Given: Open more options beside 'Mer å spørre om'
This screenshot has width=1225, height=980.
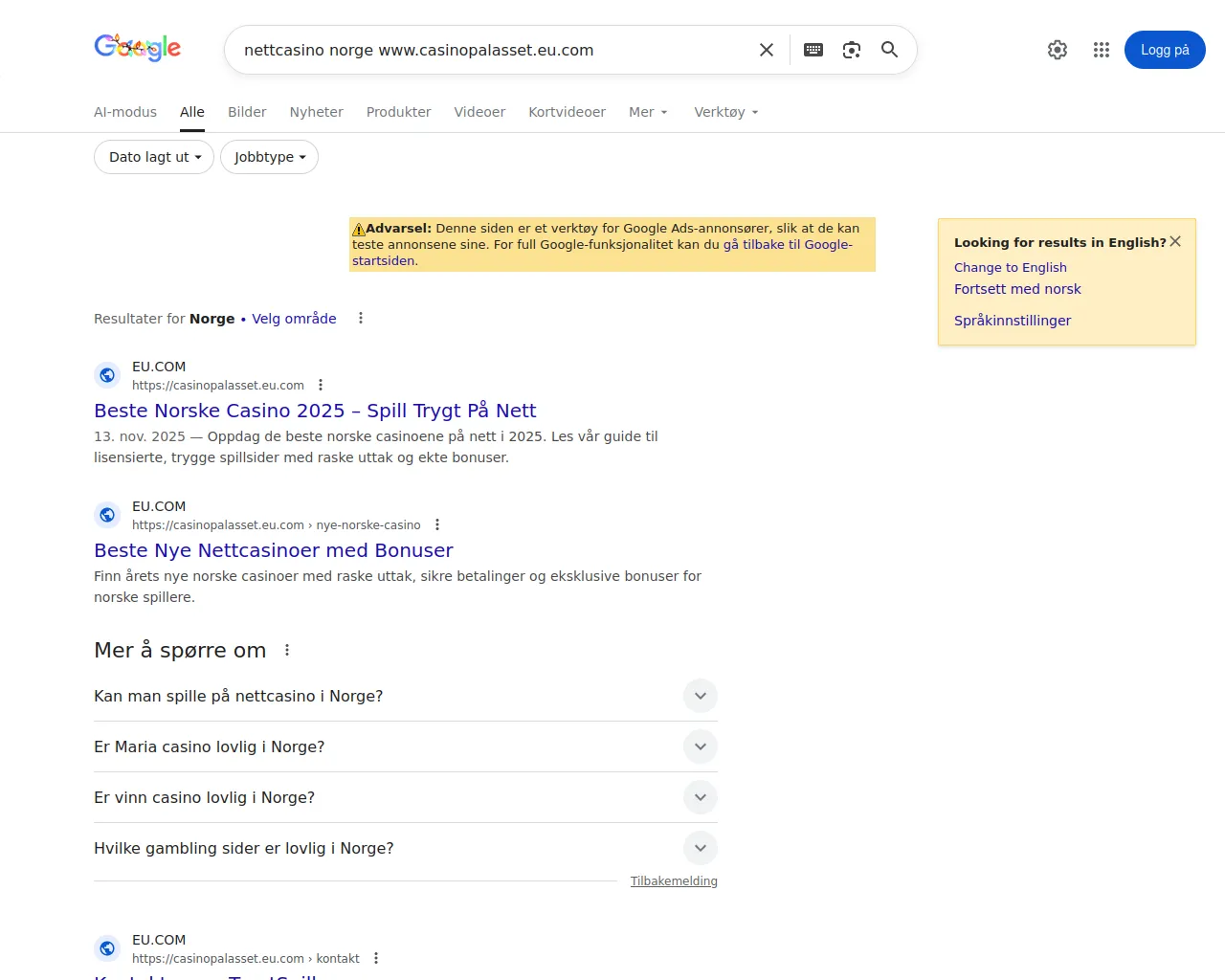Looking at the screenshot, I should click(x=287, y=650).
